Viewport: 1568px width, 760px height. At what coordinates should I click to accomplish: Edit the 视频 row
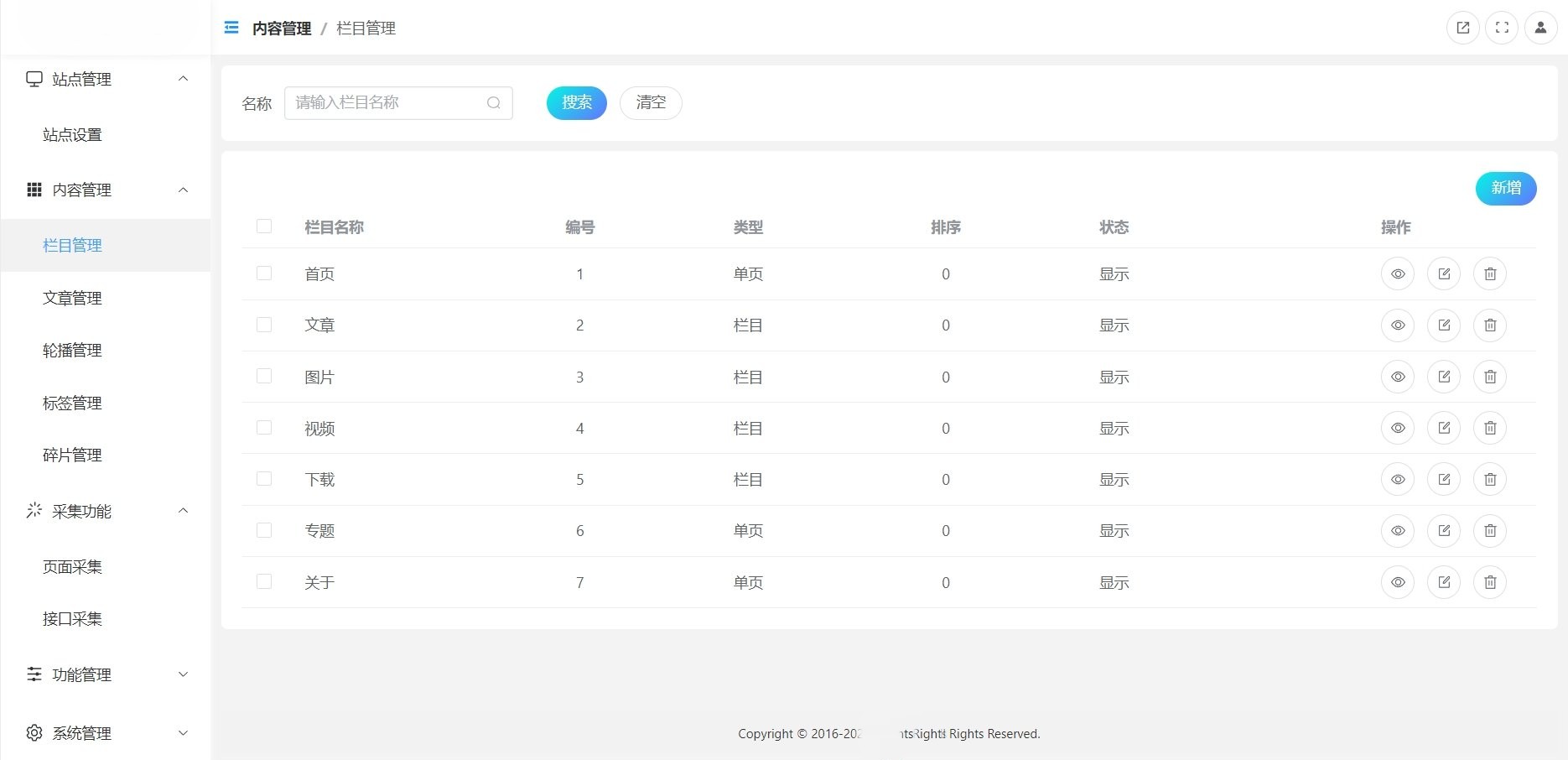coord(1444,428)
